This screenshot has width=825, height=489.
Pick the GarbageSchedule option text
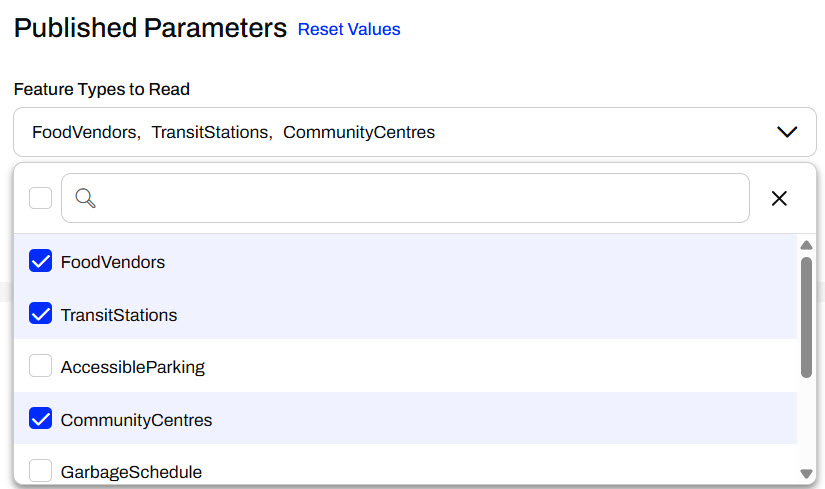tap(131, 471)
